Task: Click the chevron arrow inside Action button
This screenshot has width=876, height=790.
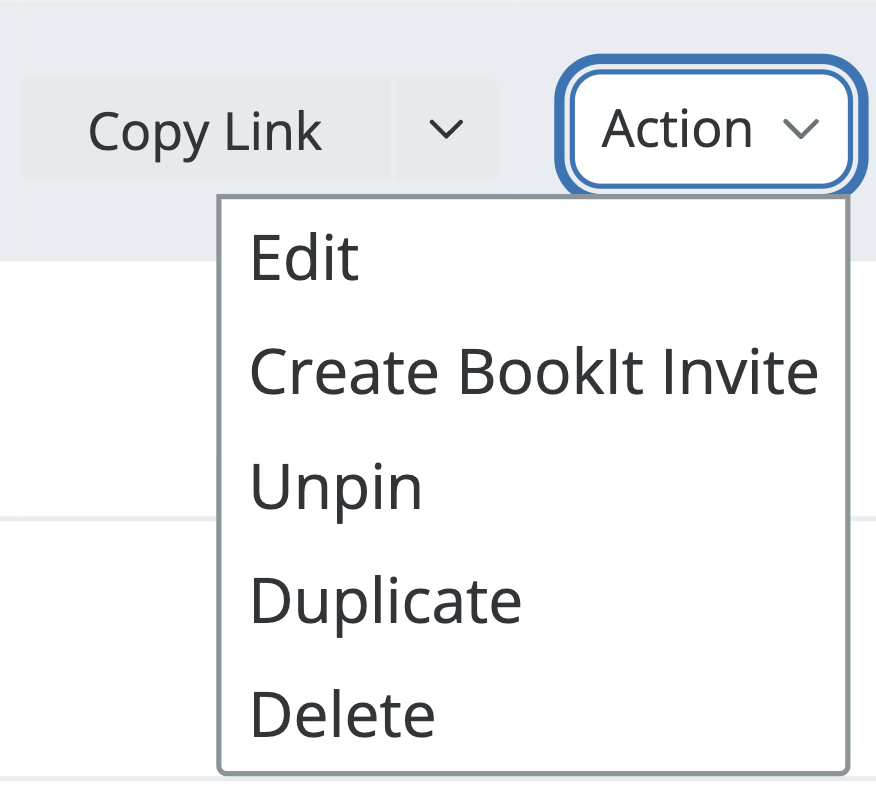Action: click(801, 129)
